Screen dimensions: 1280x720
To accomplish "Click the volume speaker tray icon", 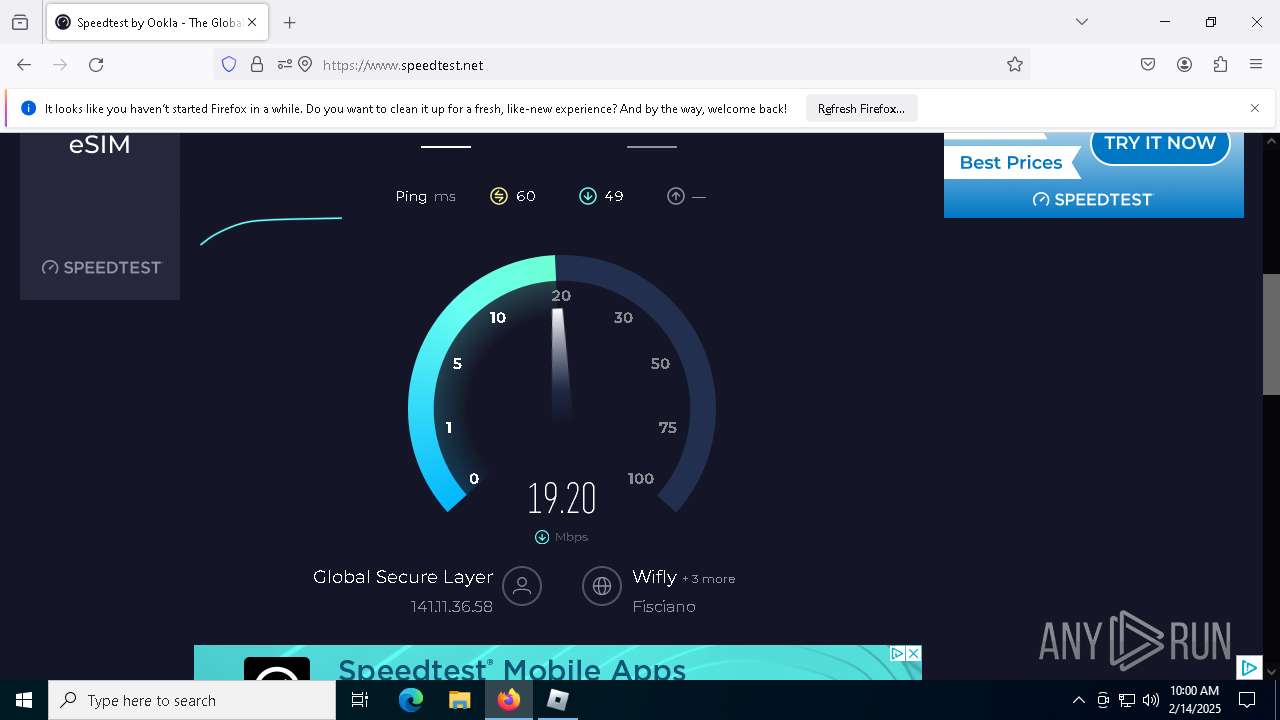I will 1151,700.
